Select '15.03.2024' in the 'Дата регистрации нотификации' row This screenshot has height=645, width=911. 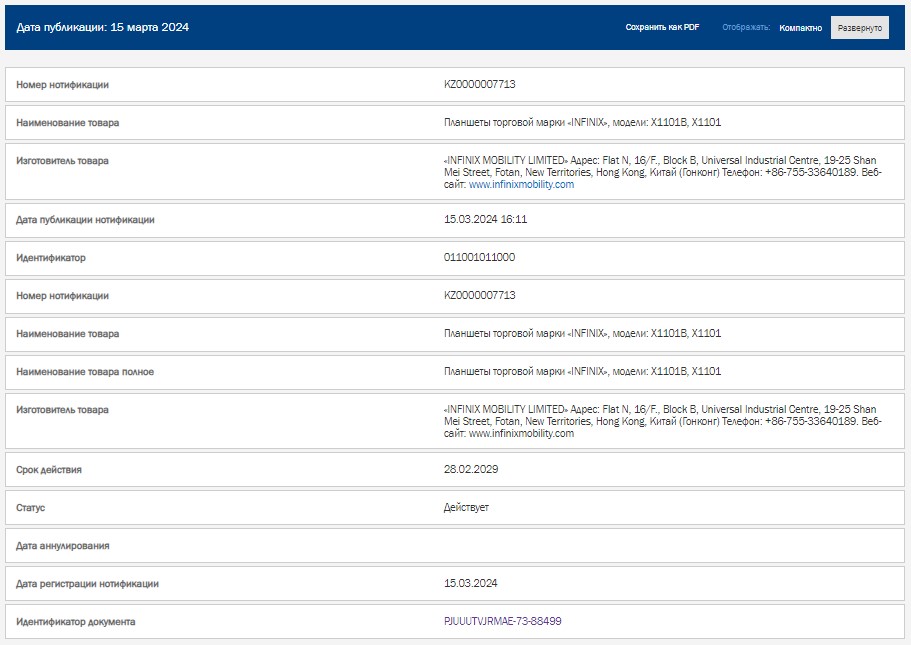[471, 583]
